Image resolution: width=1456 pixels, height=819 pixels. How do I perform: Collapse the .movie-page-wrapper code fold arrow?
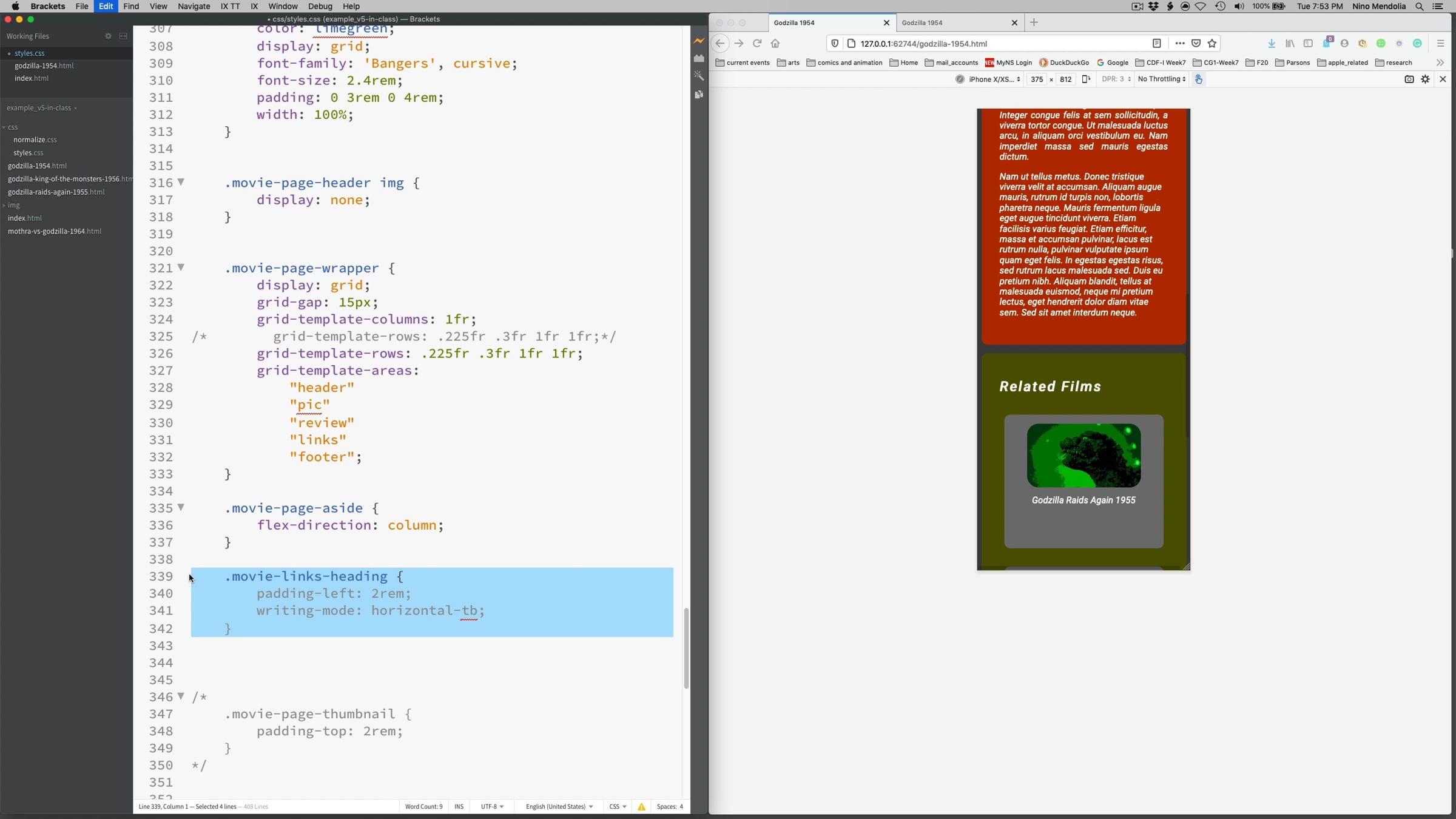click(181, 268)
